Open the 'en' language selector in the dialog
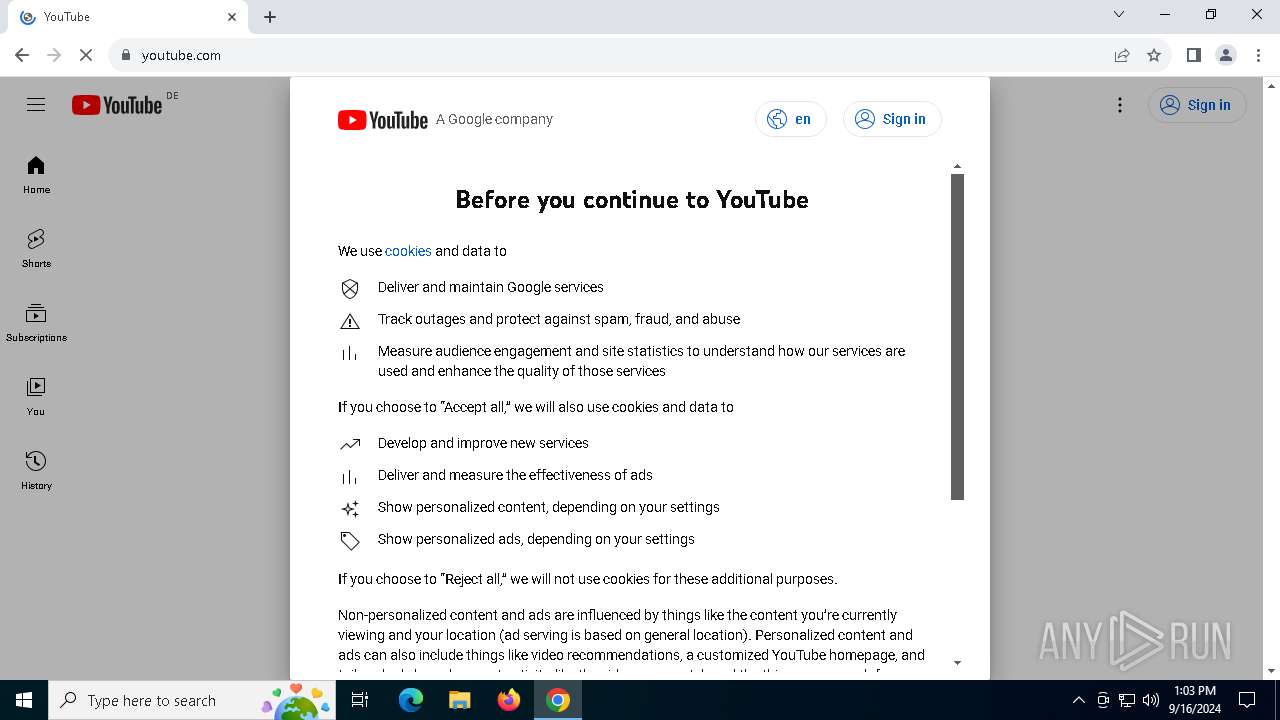The image size is (1280, 720). (x=790, y=119)
